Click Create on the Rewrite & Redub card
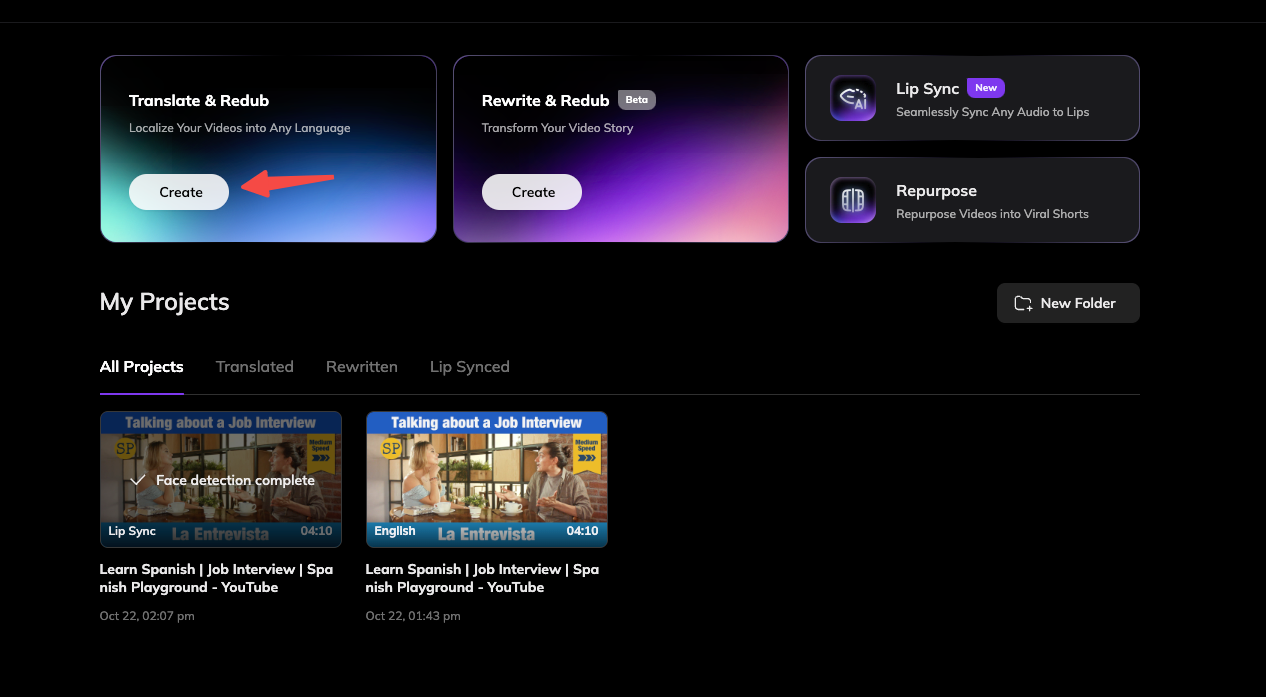 tap(531, 192)
